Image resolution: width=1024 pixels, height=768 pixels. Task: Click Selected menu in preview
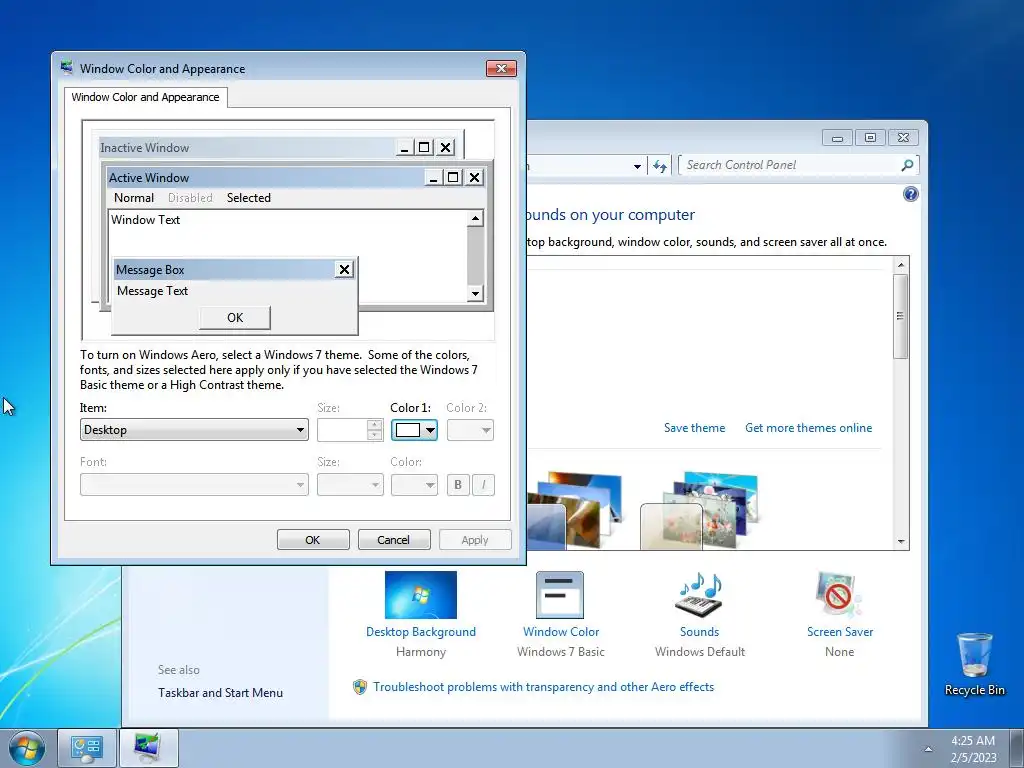coord(249,198)
